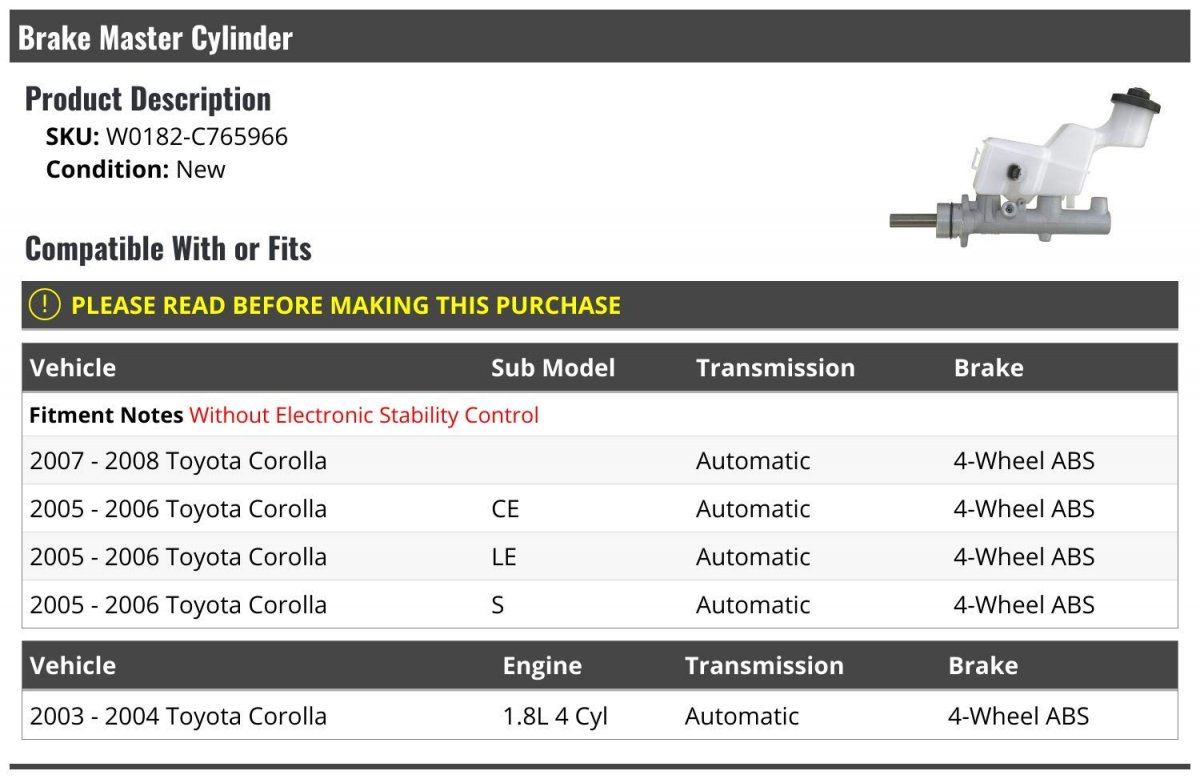Click the 1.8L 4 Cyl engine cell
The image size is (1200, 779).
click(x=555, y=717)
